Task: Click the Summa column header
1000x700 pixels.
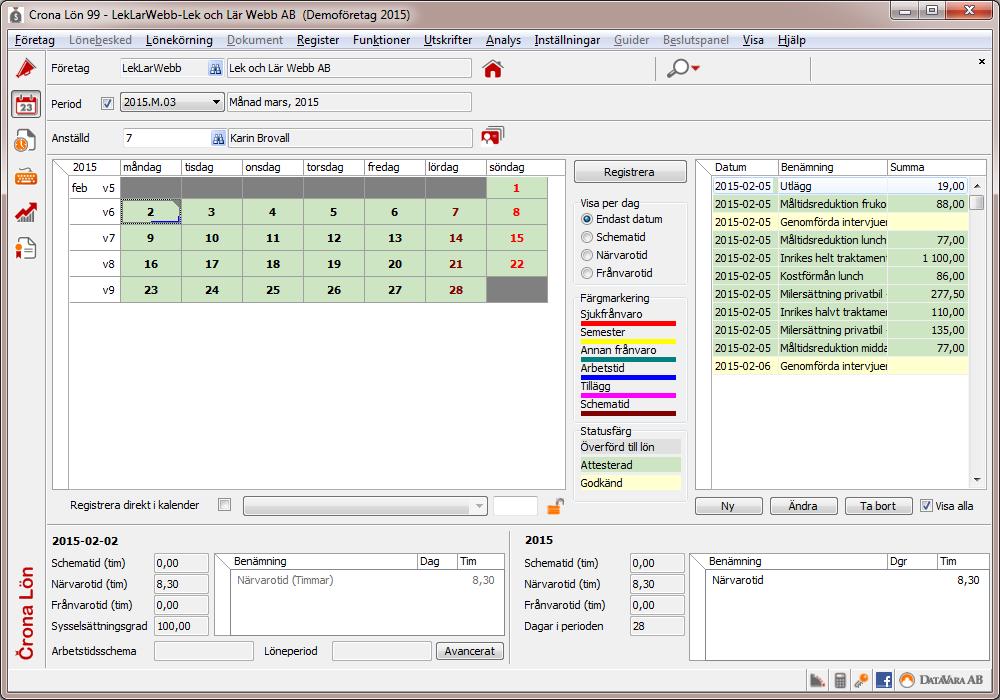Action: click(928, 167)
